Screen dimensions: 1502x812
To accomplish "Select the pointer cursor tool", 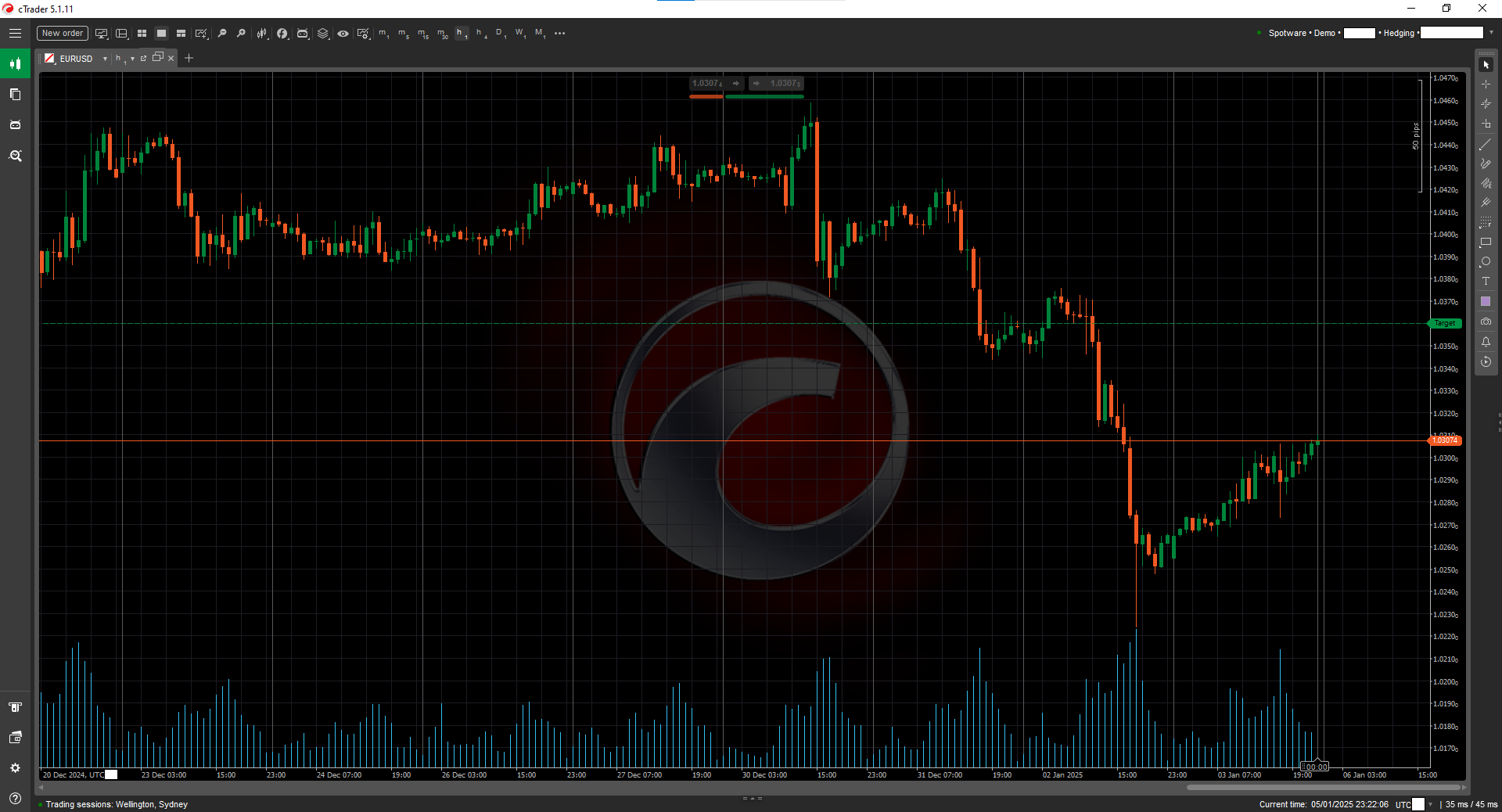I will click(x=1486, y=64).
